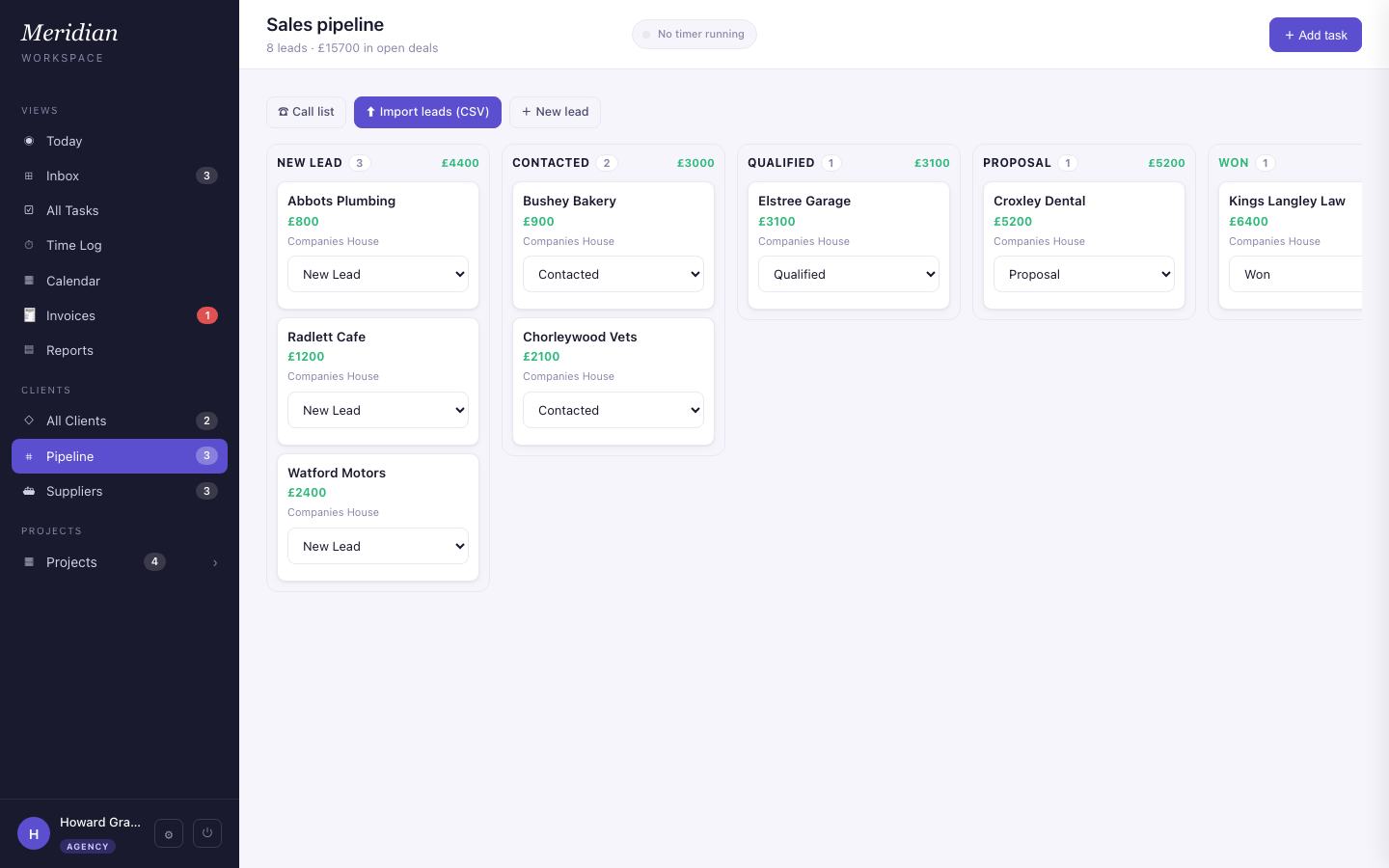Open Radlett Cafe stage dropdown
This screenshot has height=868, width=1389.
(x=378, y=410)
